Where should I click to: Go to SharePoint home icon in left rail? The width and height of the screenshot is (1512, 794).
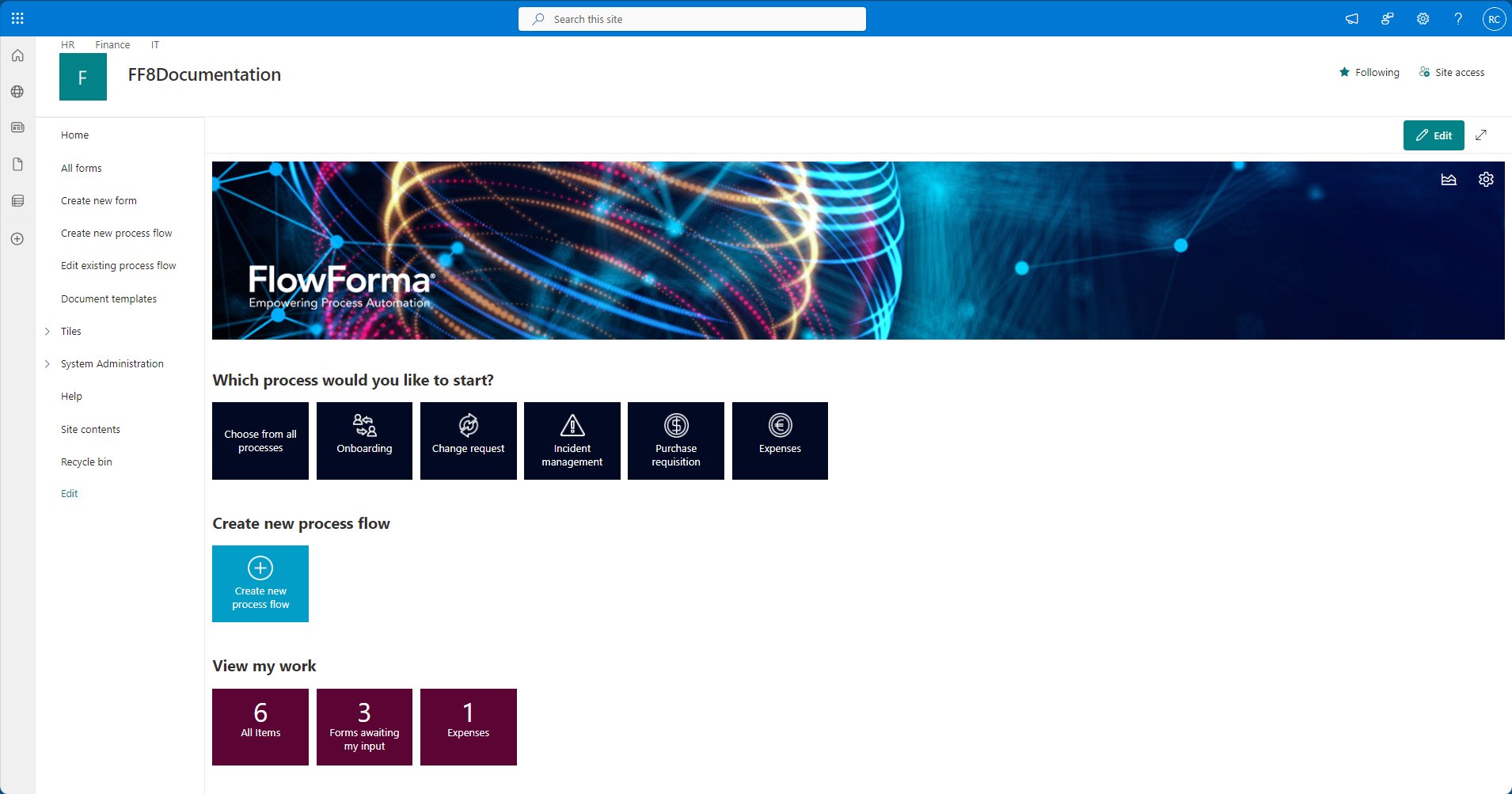coord(17,55)
